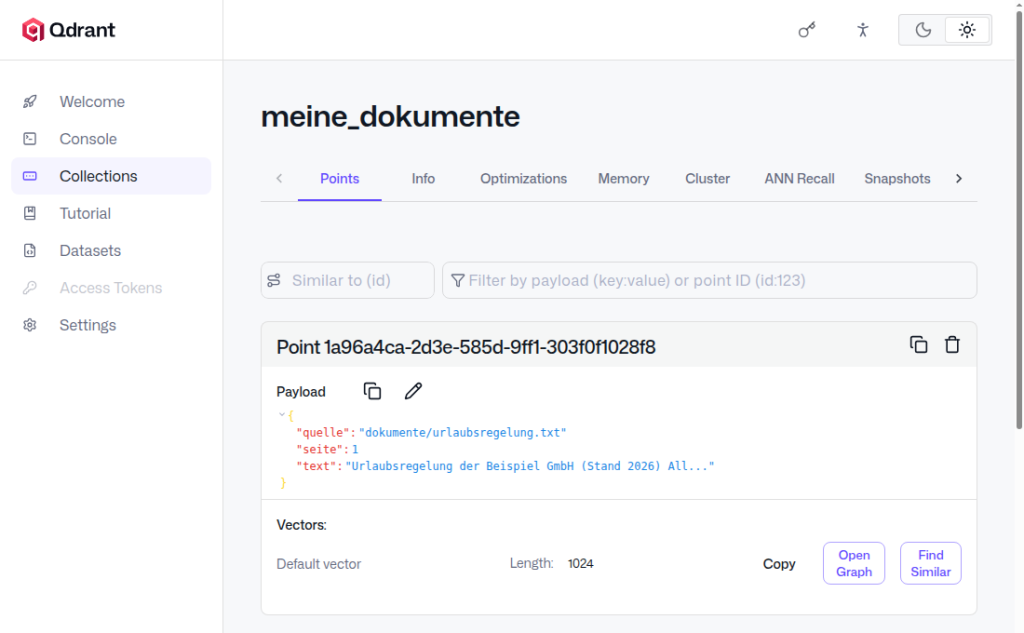Go to Collections in sidebar

[111, 176]
